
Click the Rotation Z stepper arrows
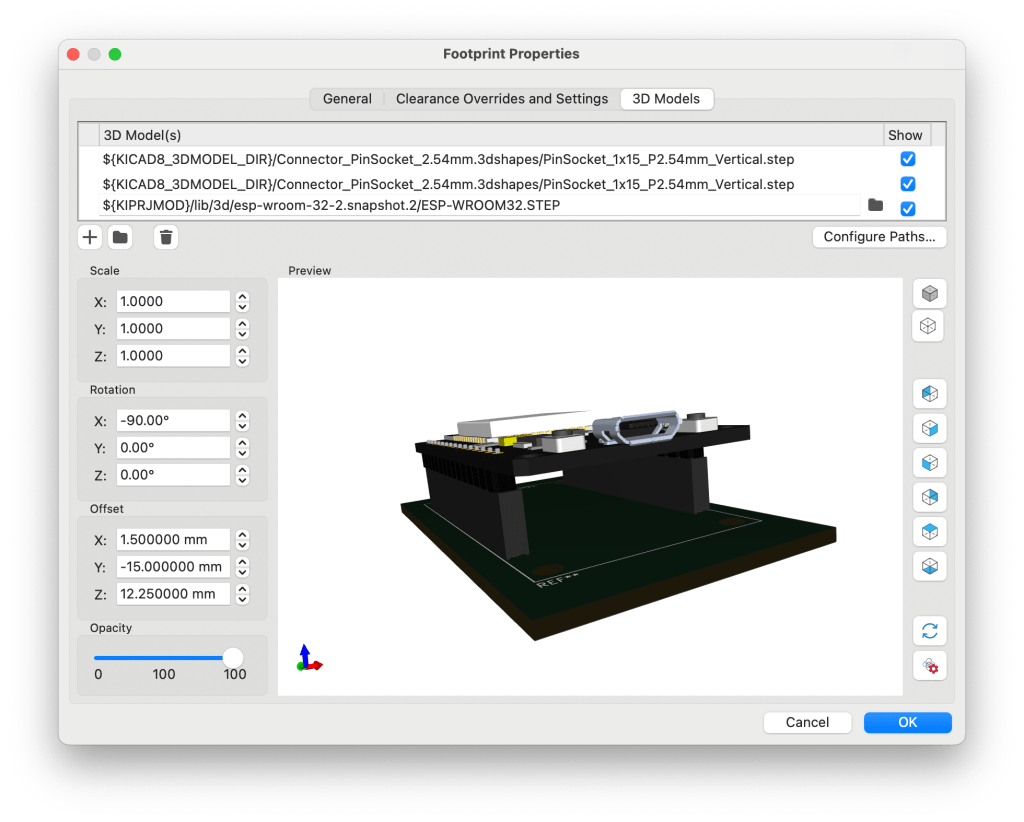click(242, 475)
